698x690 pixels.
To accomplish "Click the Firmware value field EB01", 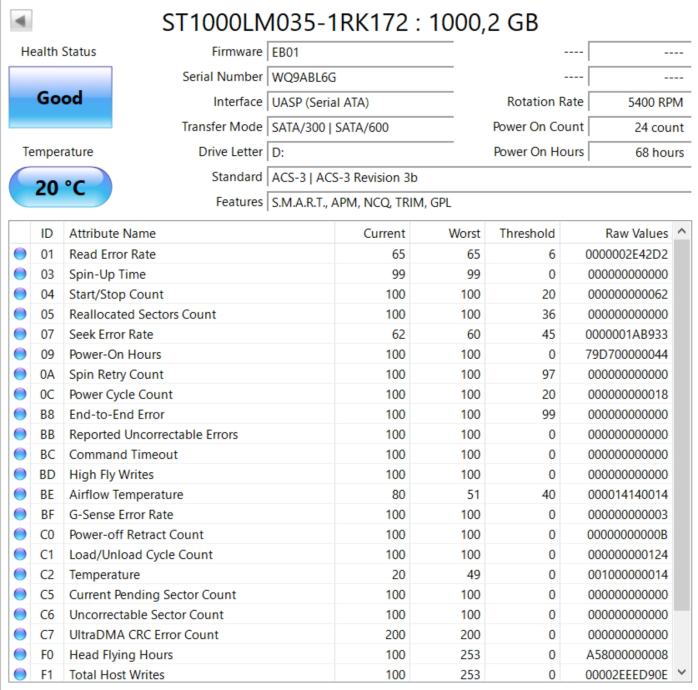I will [x=360, y=52].
